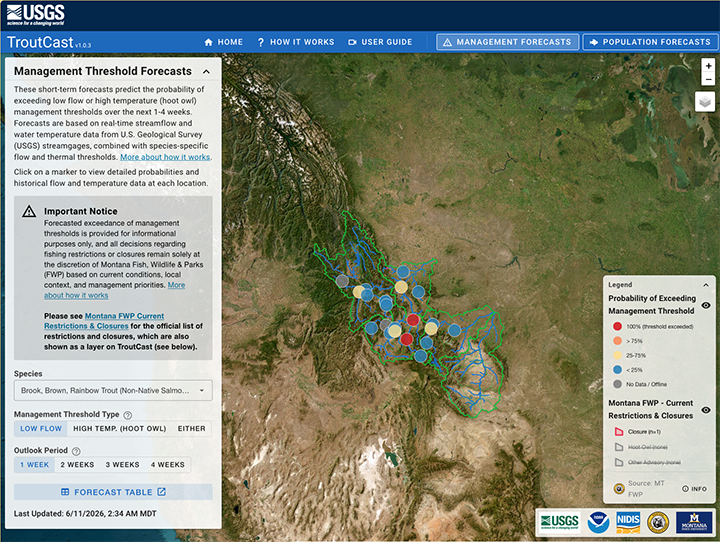The width and height of the screenshot is (720, 542).
Task: Click 'Last Updated: 6/11/2026, 2:34 AM MDT' text
Action: 85,514
